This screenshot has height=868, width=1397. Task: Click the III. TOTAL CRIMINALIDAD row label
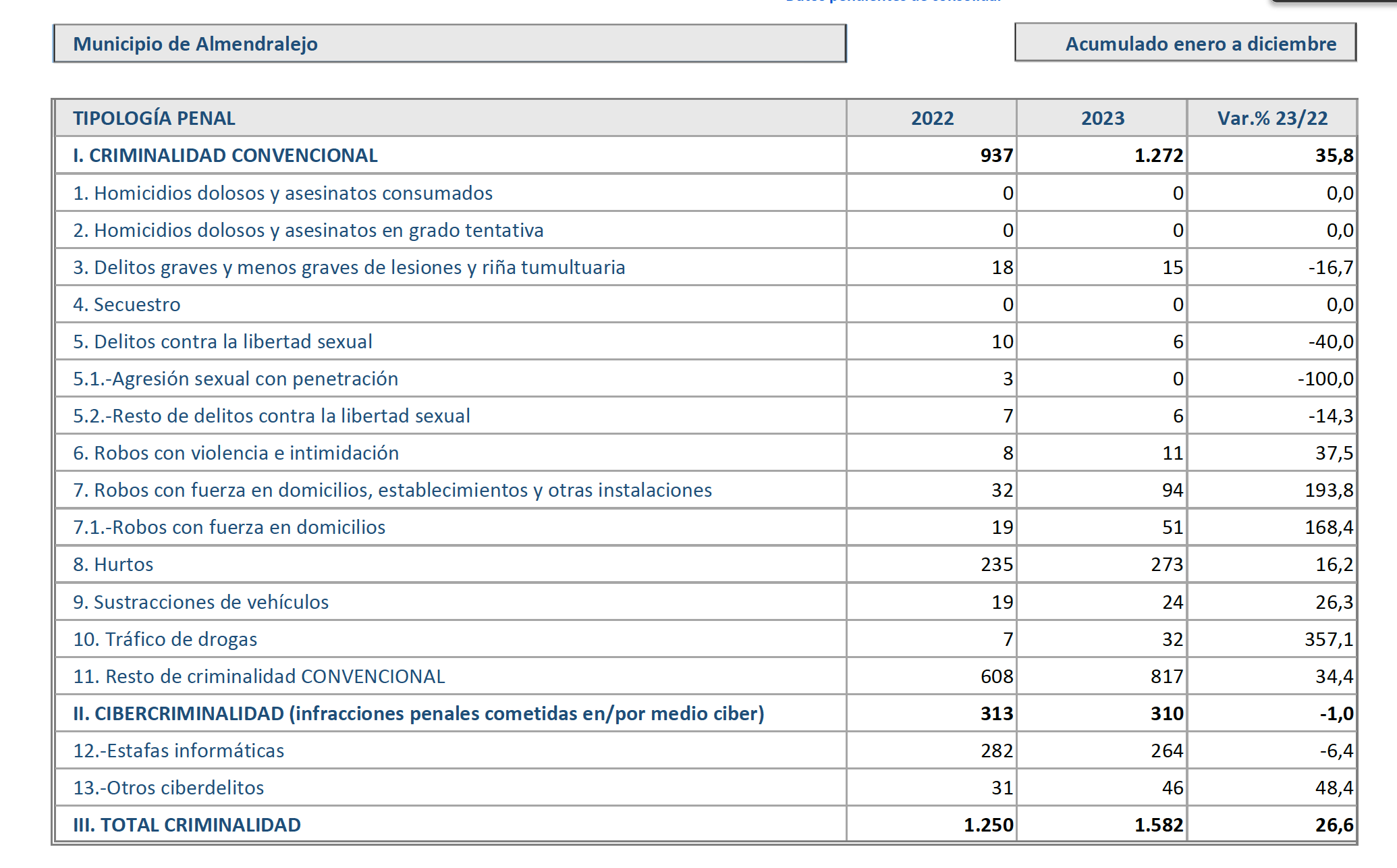click(x=187, y=825)
